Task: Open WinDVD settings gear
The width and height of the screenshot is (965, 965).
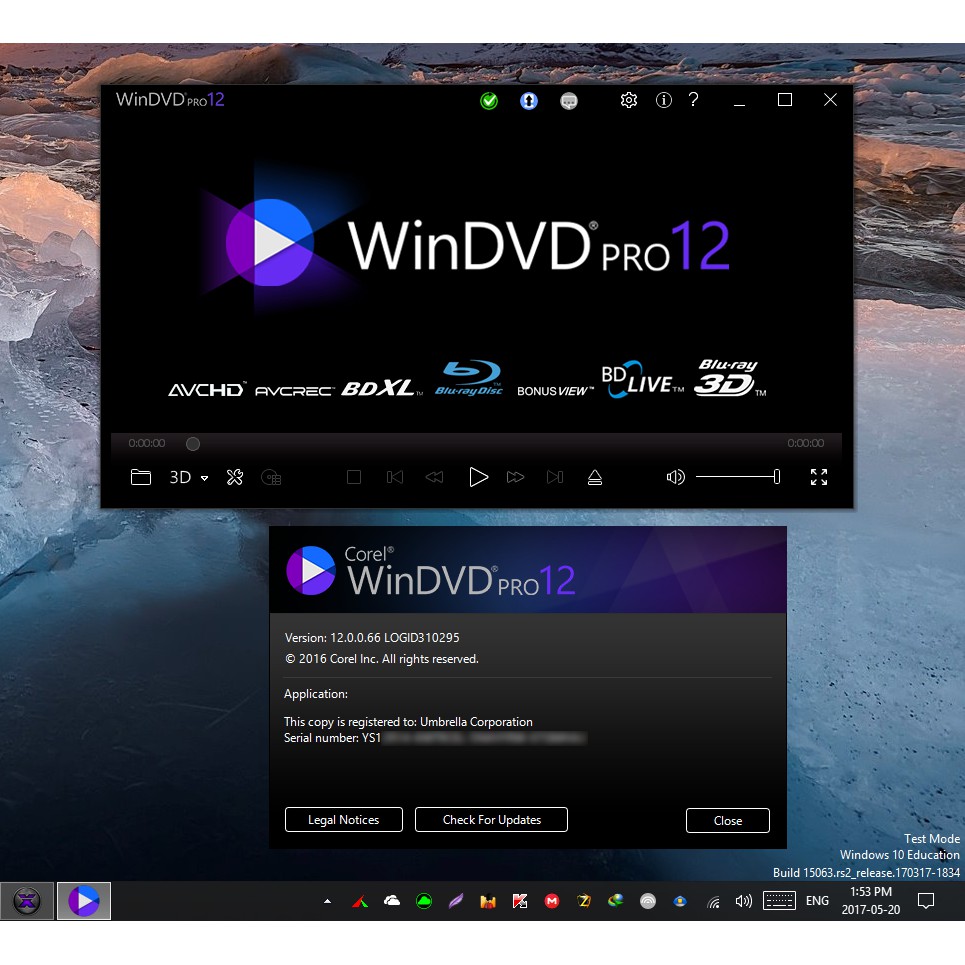Action: [x=628, y=100]
